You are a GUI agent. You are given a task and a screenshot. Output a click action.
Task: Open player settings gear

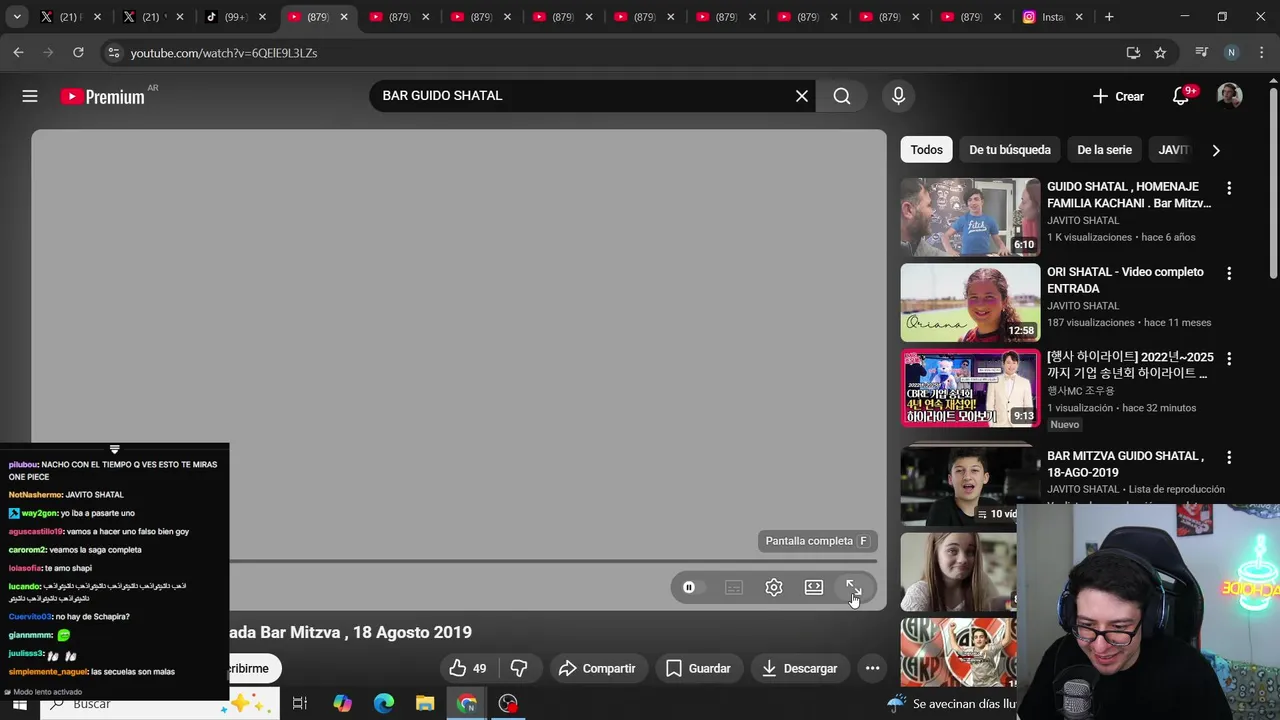(773, 587)
